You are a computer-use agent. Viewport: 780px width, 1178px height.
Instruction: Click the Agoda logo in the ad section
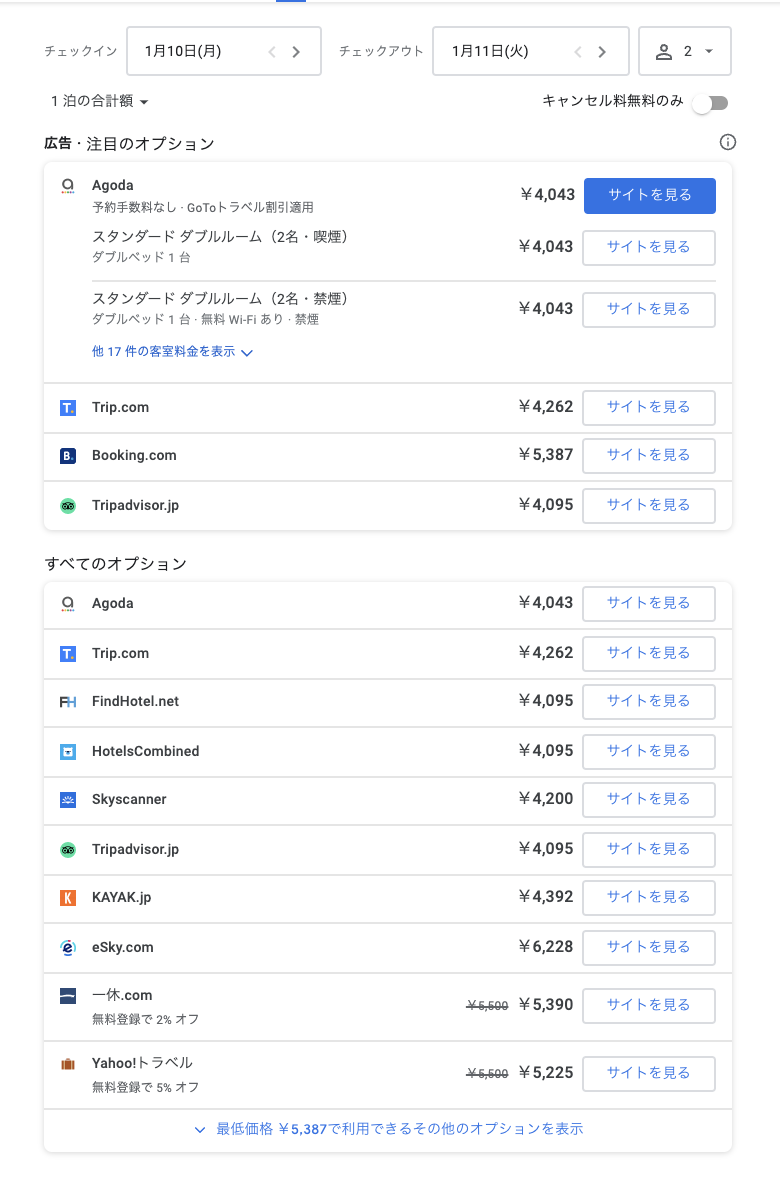pos(68,186)
